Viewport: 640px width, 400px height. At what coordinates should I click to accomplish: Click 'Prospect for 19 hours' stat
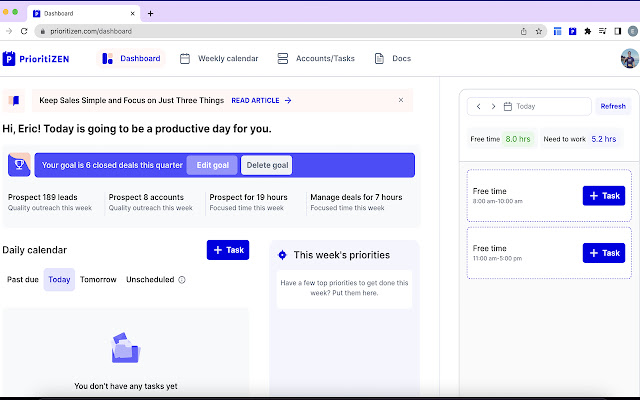pos(248,202)
